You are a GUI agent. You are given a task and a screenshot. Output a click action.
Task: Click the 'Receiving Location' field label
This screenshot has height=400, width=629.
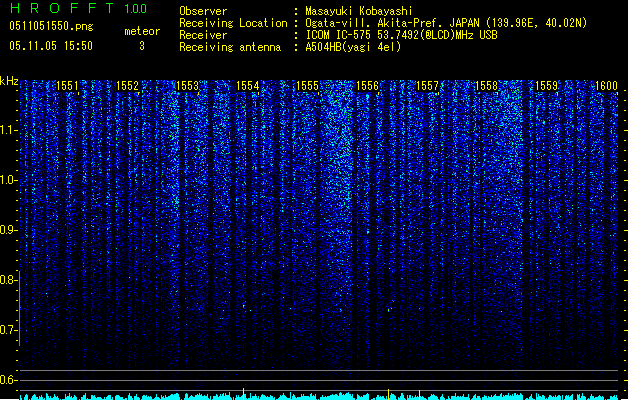tap(233, 23)
